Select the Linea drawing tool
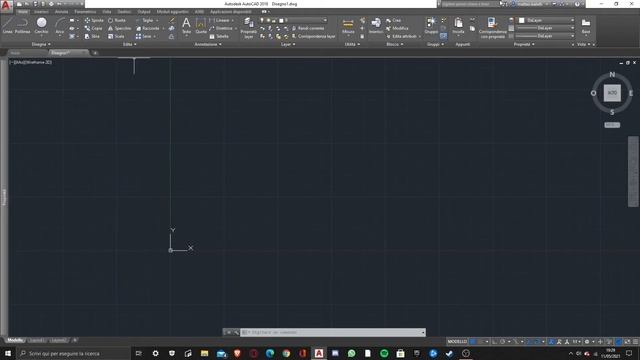This screenshot has width=640, height=360. pyautogui.click(x=7, y=25)
